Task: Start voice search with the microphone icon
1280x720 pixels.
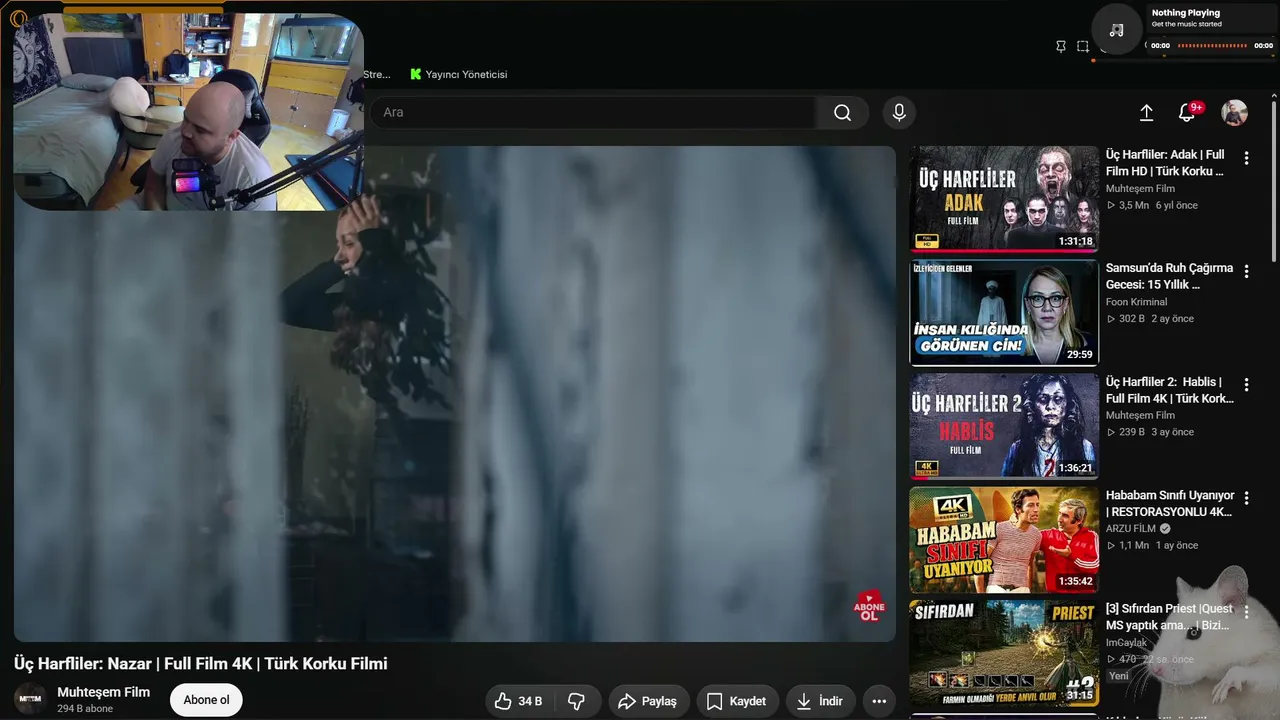Action: click(x=899, y=113)
